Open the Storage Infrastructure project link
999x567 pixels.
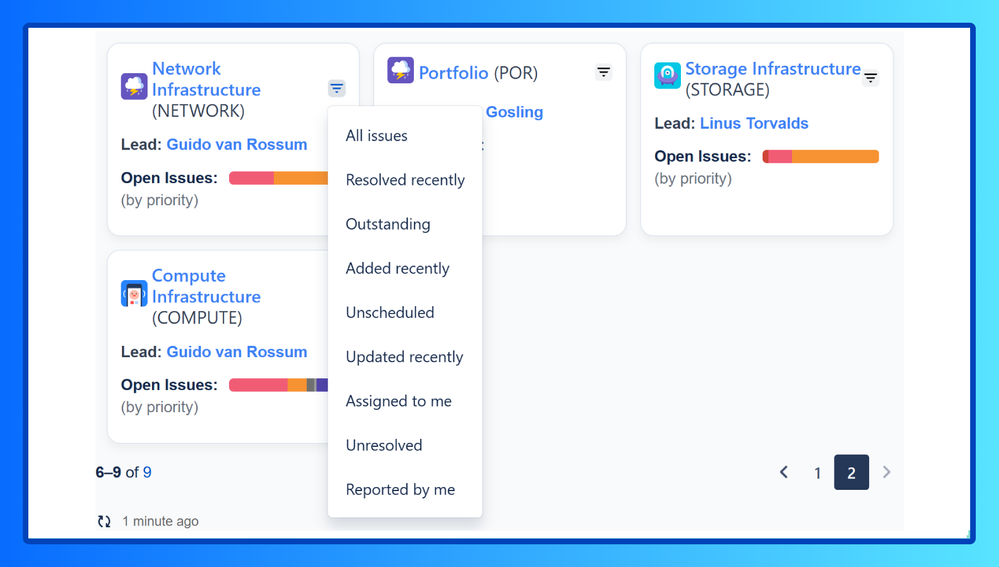(x=773, y=69)
